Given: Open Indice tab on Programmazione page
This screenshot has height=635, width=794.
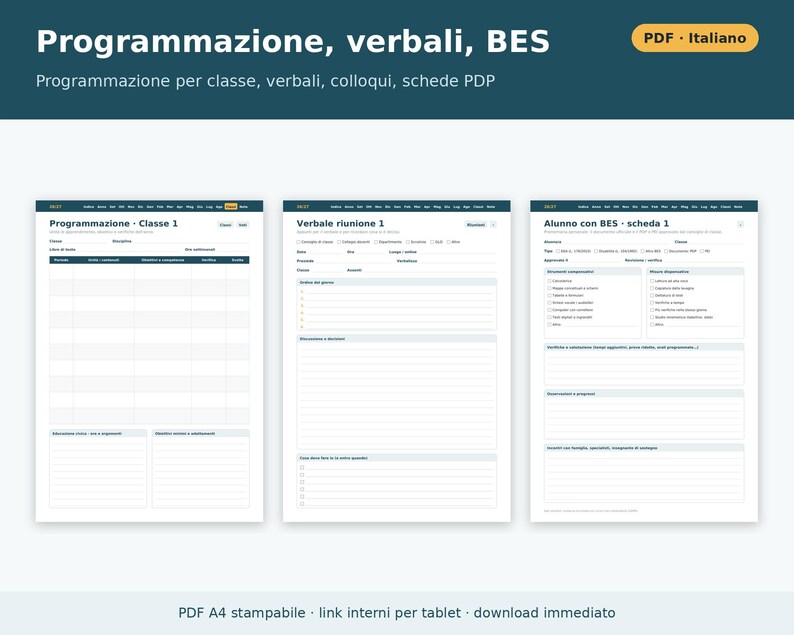Looking at the screenshot, I should (89, 207).
